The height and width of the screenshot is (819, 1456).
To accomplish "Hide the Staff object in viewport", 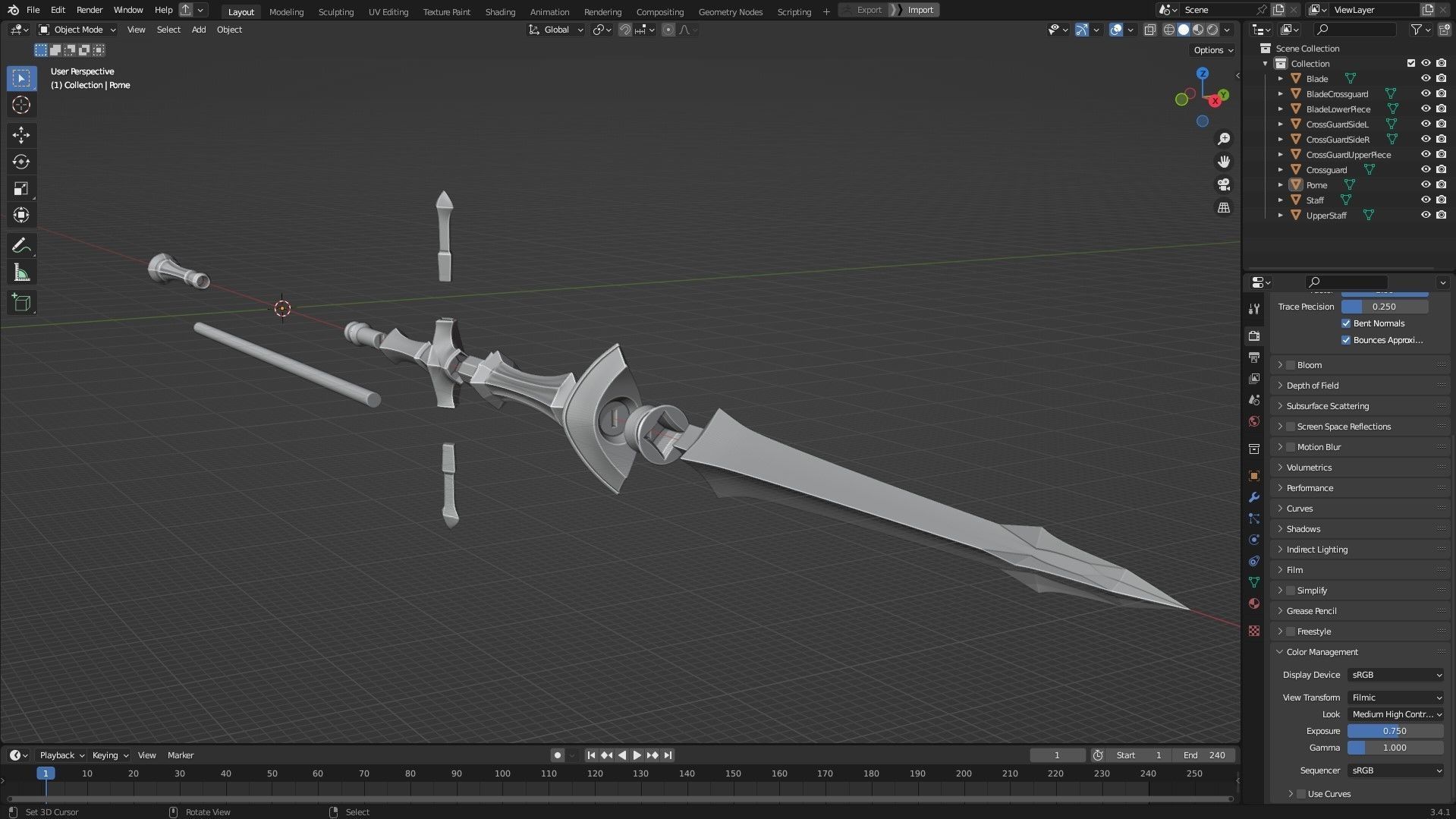I will click(1426, 200).
